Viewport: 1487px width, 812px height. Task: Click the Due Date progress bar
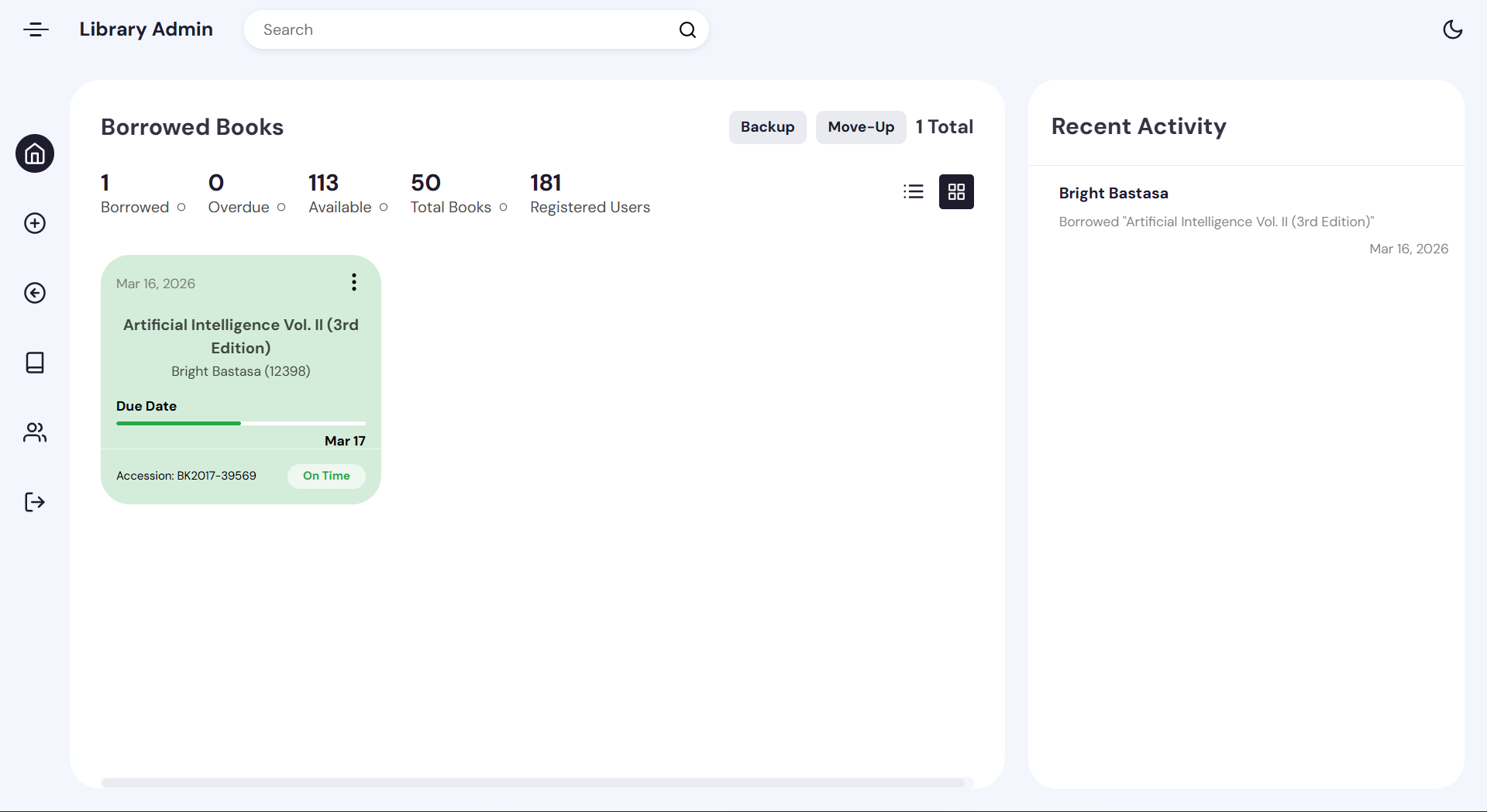tap(240, 423)
